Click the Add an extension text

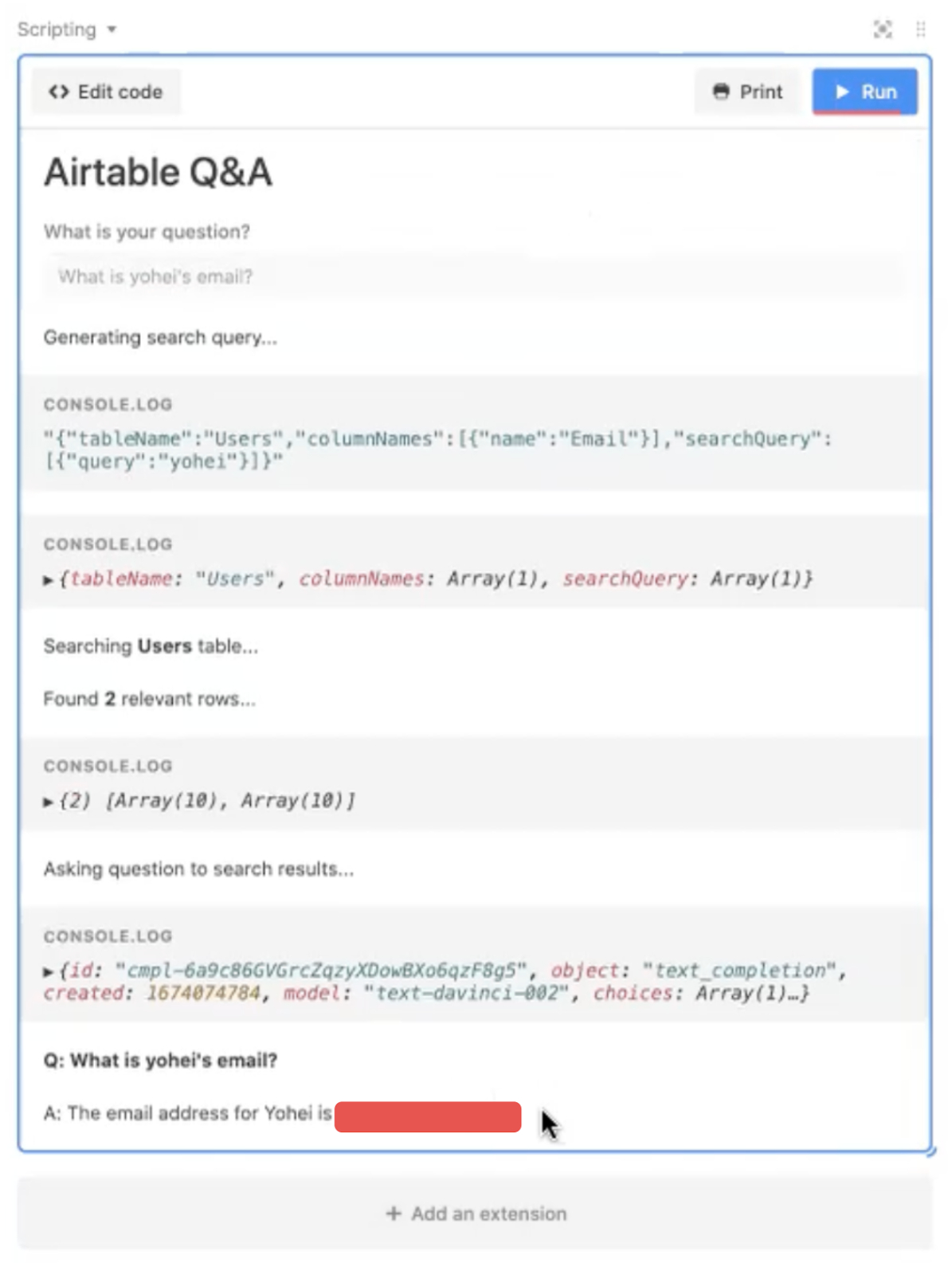[488, 1214]
